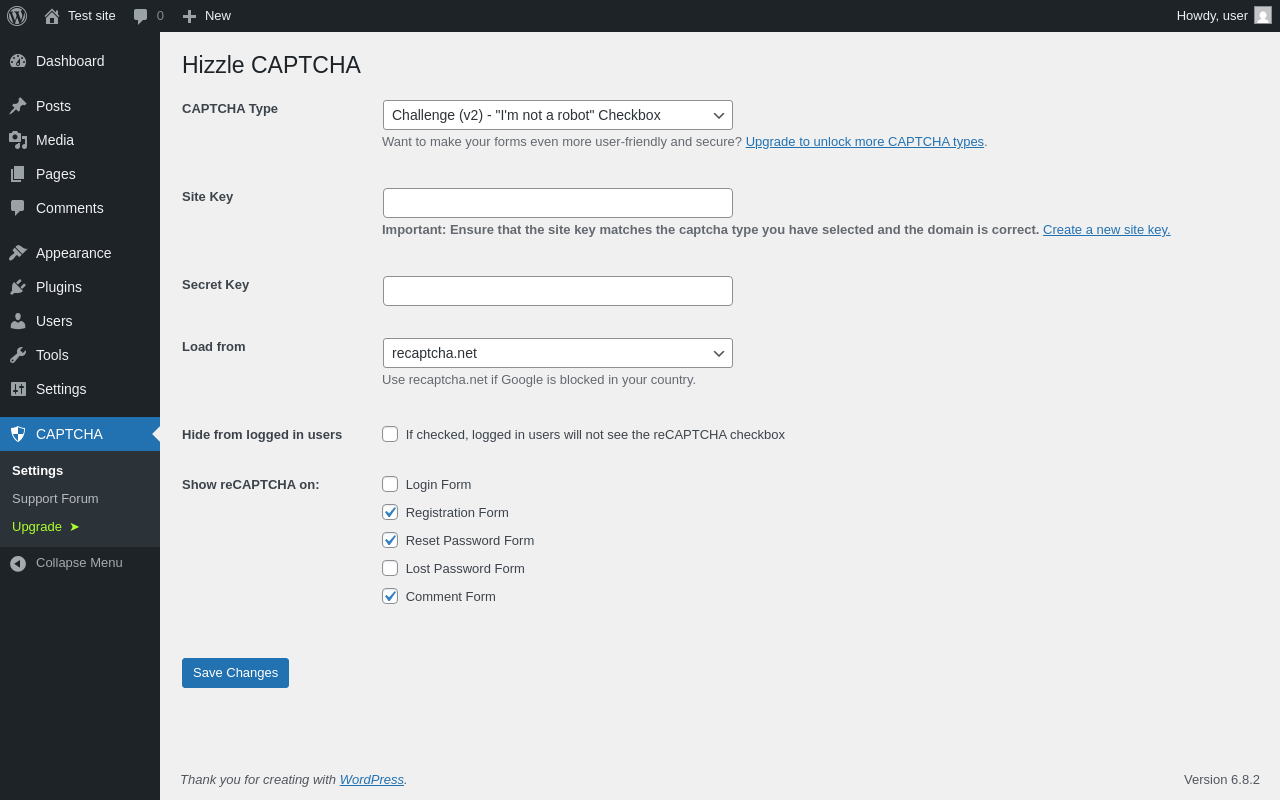1280x800 pixels.
Task: Click the Collapse Menu label
Action: 79,563
